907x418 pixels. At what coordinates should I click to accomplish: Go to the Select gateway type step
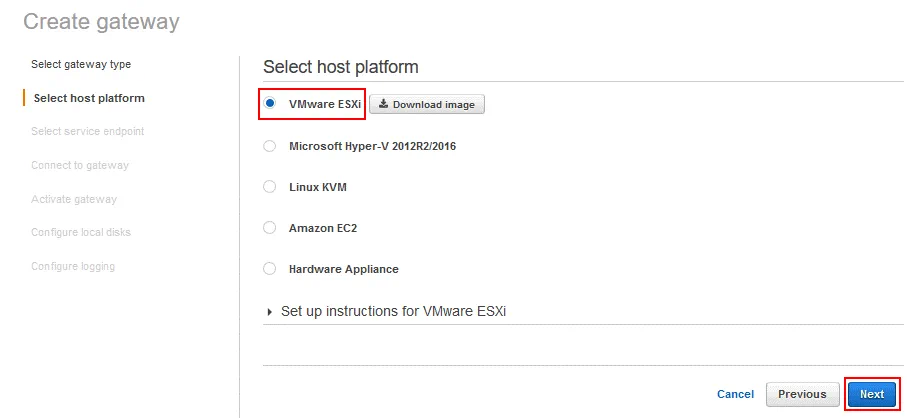81,64
